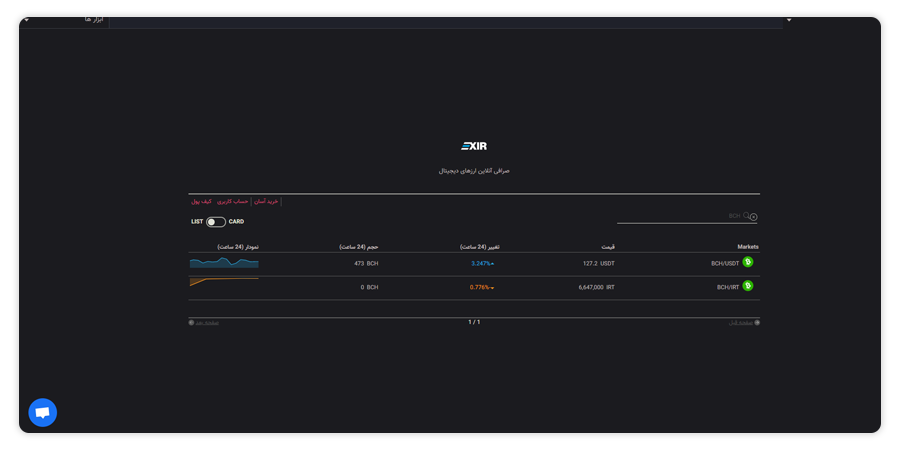Click the 473 BCH volume value
900x450 pixels.
tap(366, 263)
